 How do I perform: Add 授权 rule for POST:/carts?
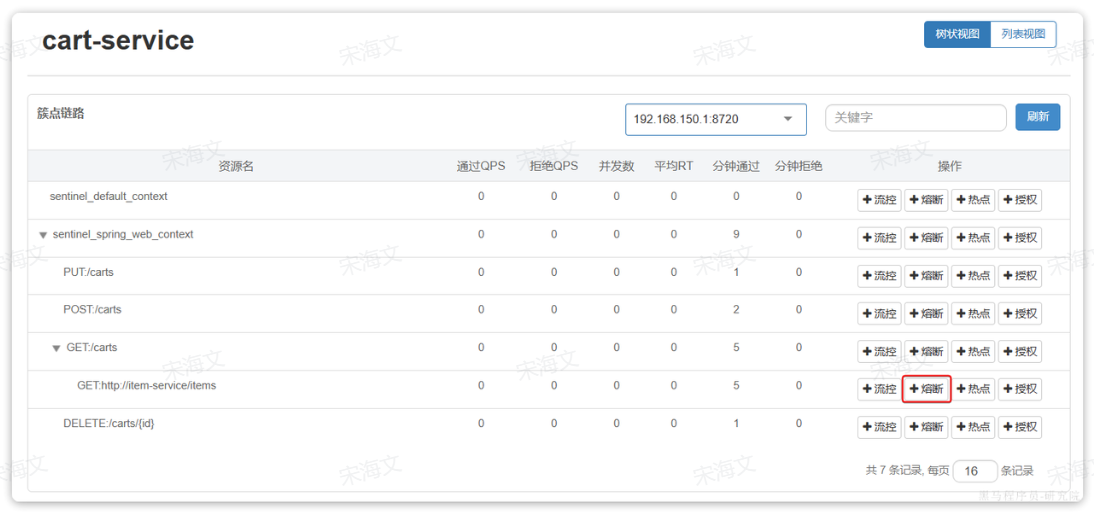[1019, 313]
